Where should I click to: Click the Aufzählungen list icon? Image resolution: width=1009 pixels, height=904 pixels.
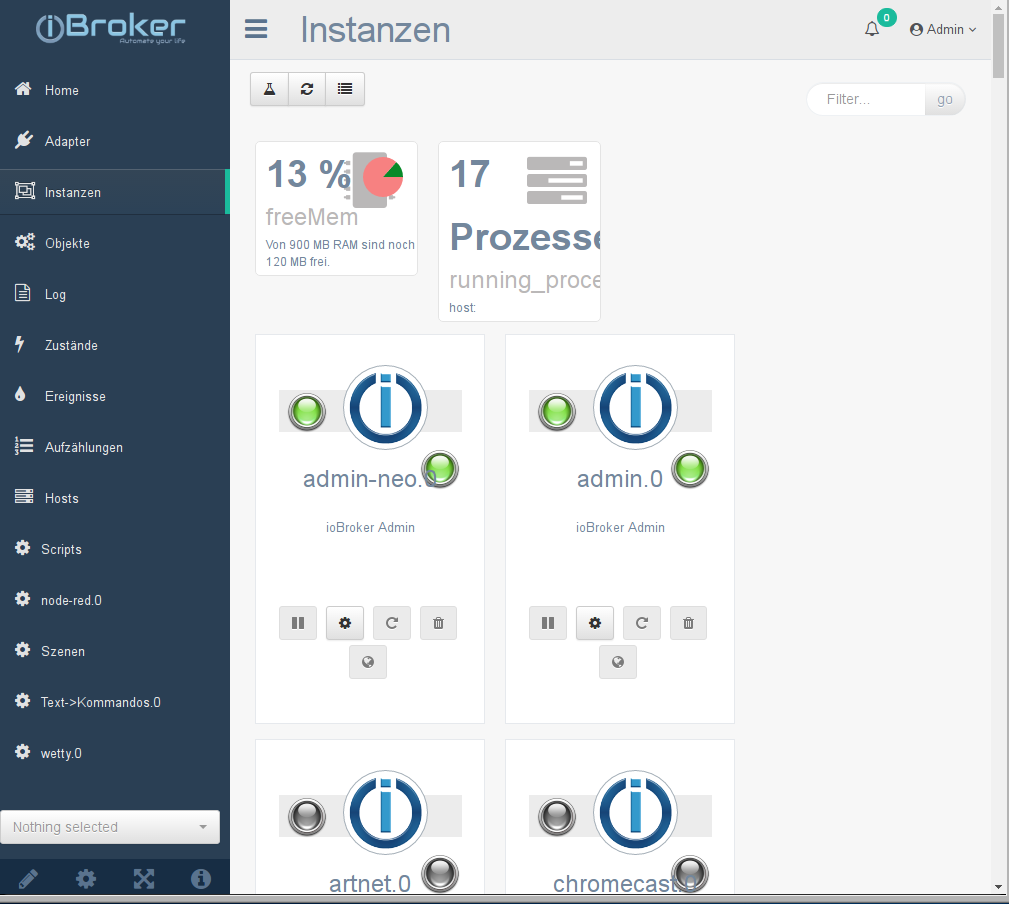point(24,445)
